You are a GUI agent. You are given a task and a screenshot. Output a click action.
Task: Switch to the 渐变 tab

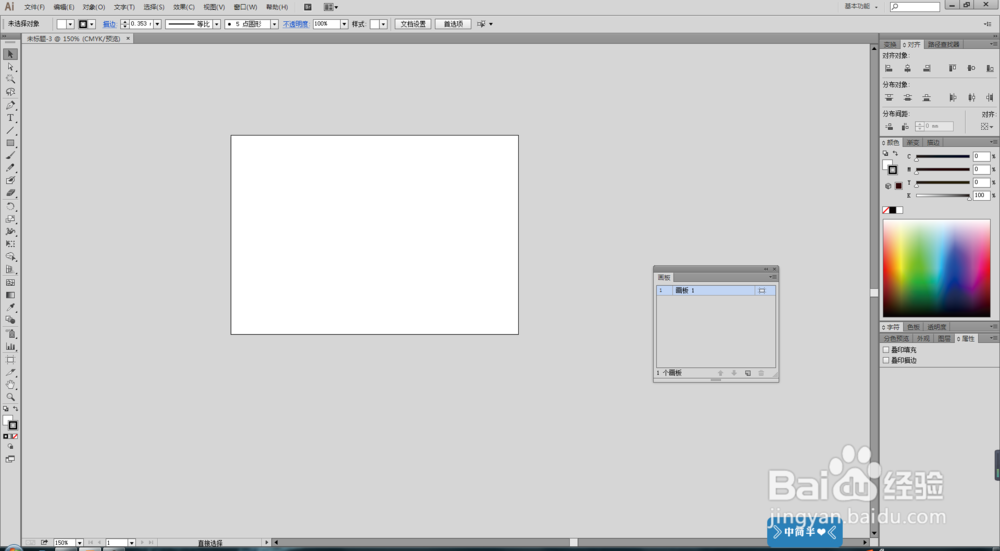click(913, 143)
